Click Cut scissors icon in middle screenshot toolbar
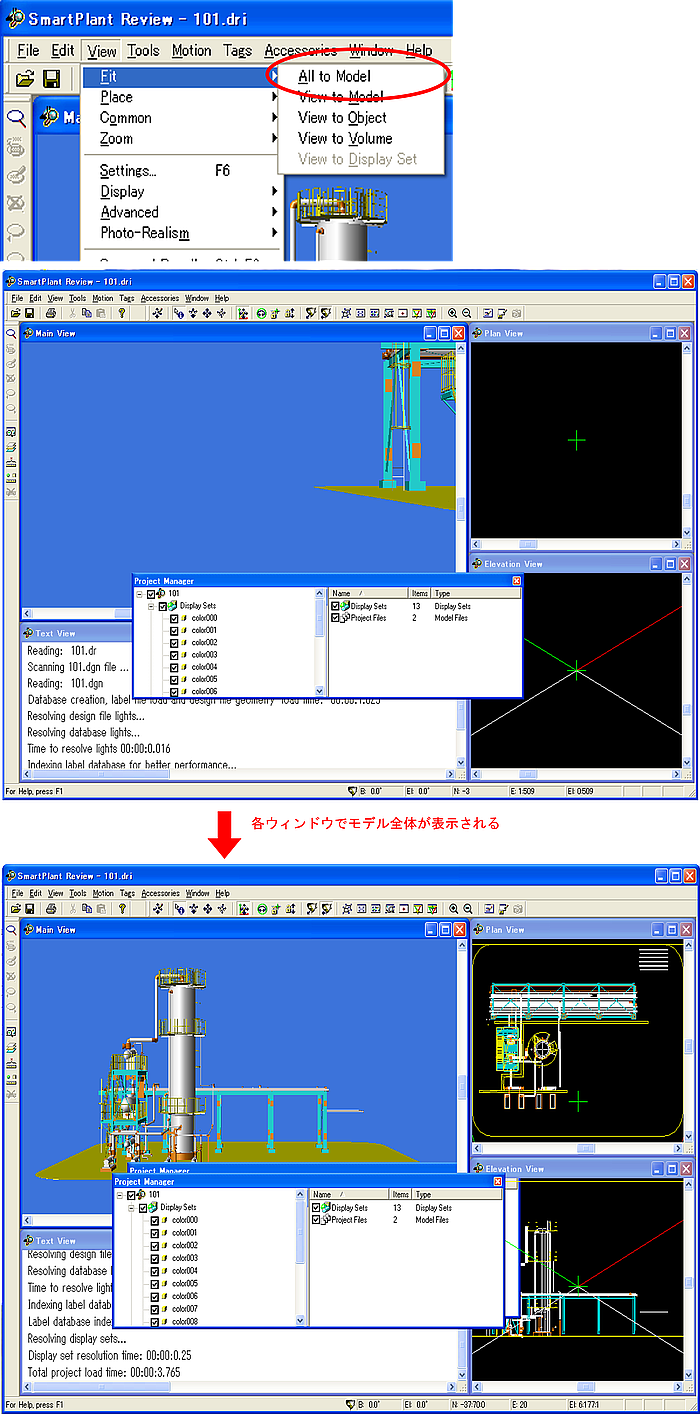This screenshot has width=700, height=1414. click(x=73, y=313)
